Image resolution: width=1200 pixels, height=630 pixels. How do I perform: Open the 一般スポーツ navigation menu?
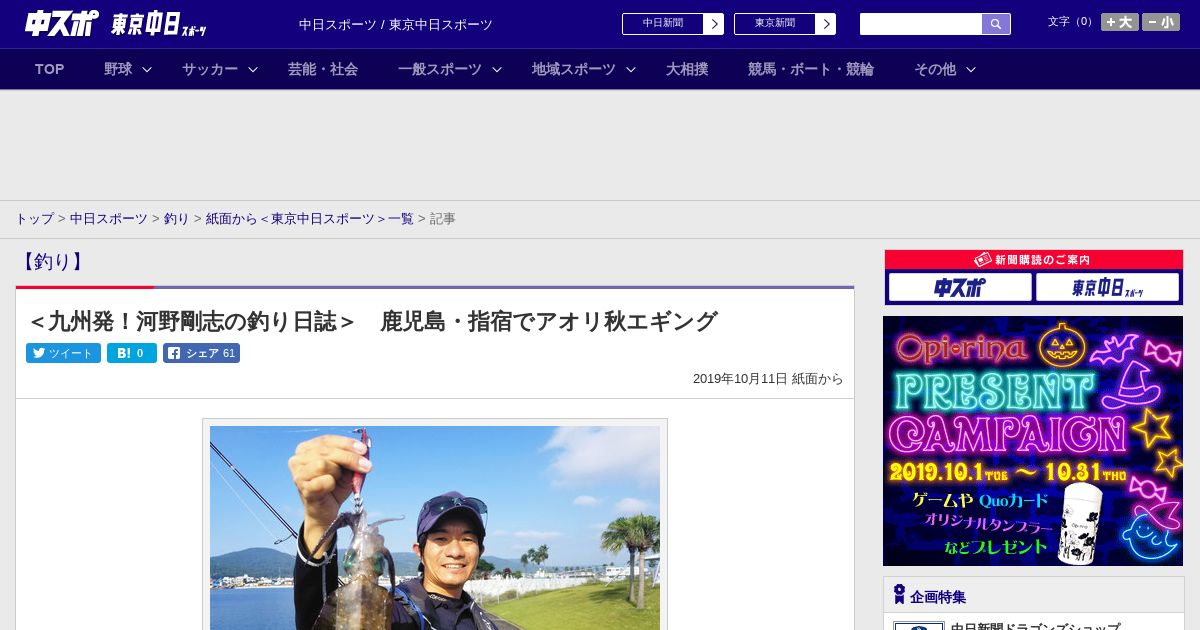click(440, 69)
